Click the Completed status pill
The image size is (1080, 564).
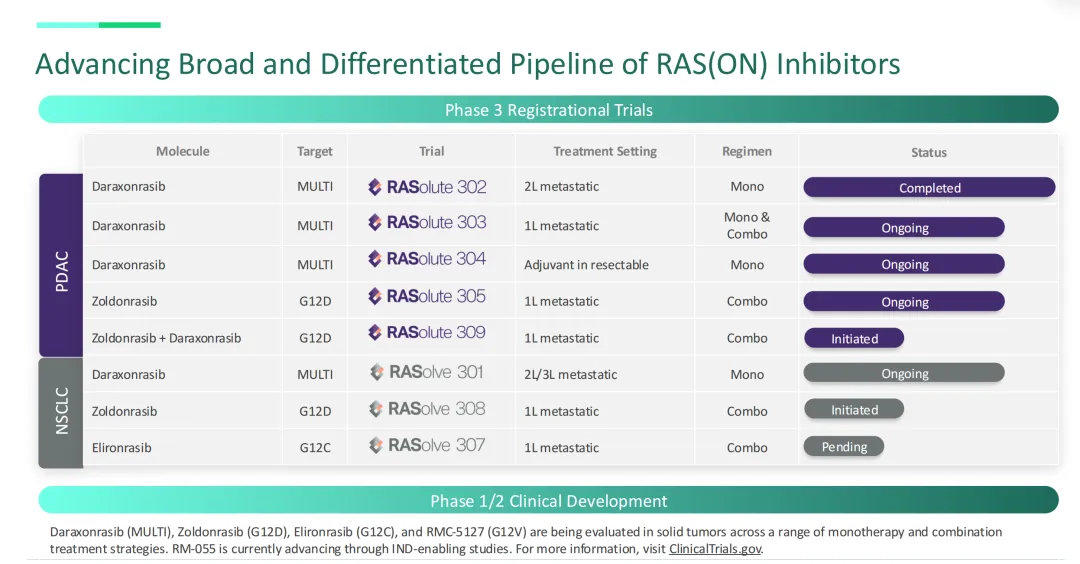[x=929, y=187]
